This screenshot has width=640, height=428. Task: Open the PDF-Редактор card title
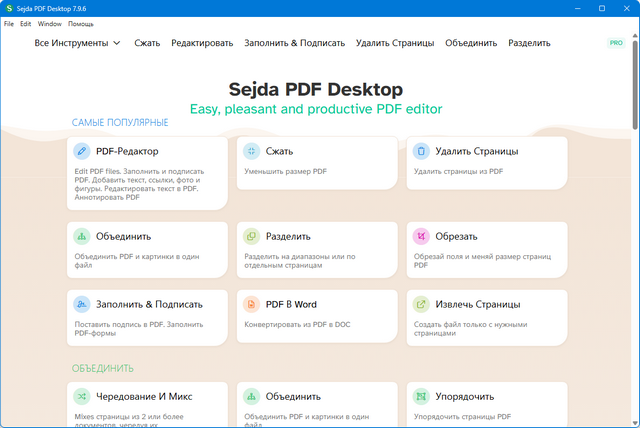(127, 151)
